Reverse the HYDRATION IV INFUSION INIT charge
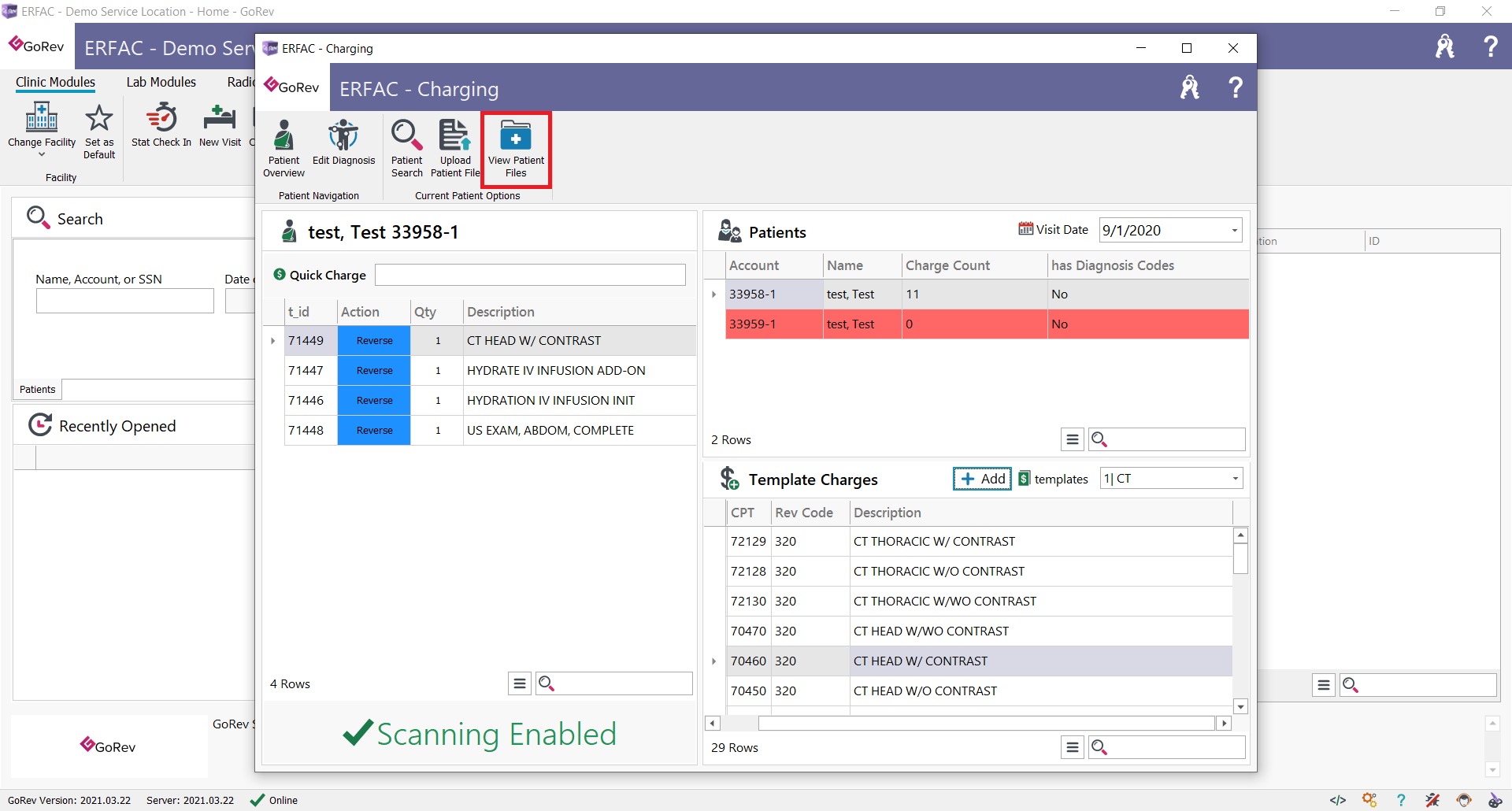Screen dimensions: 1512x811 click(374, 401)
